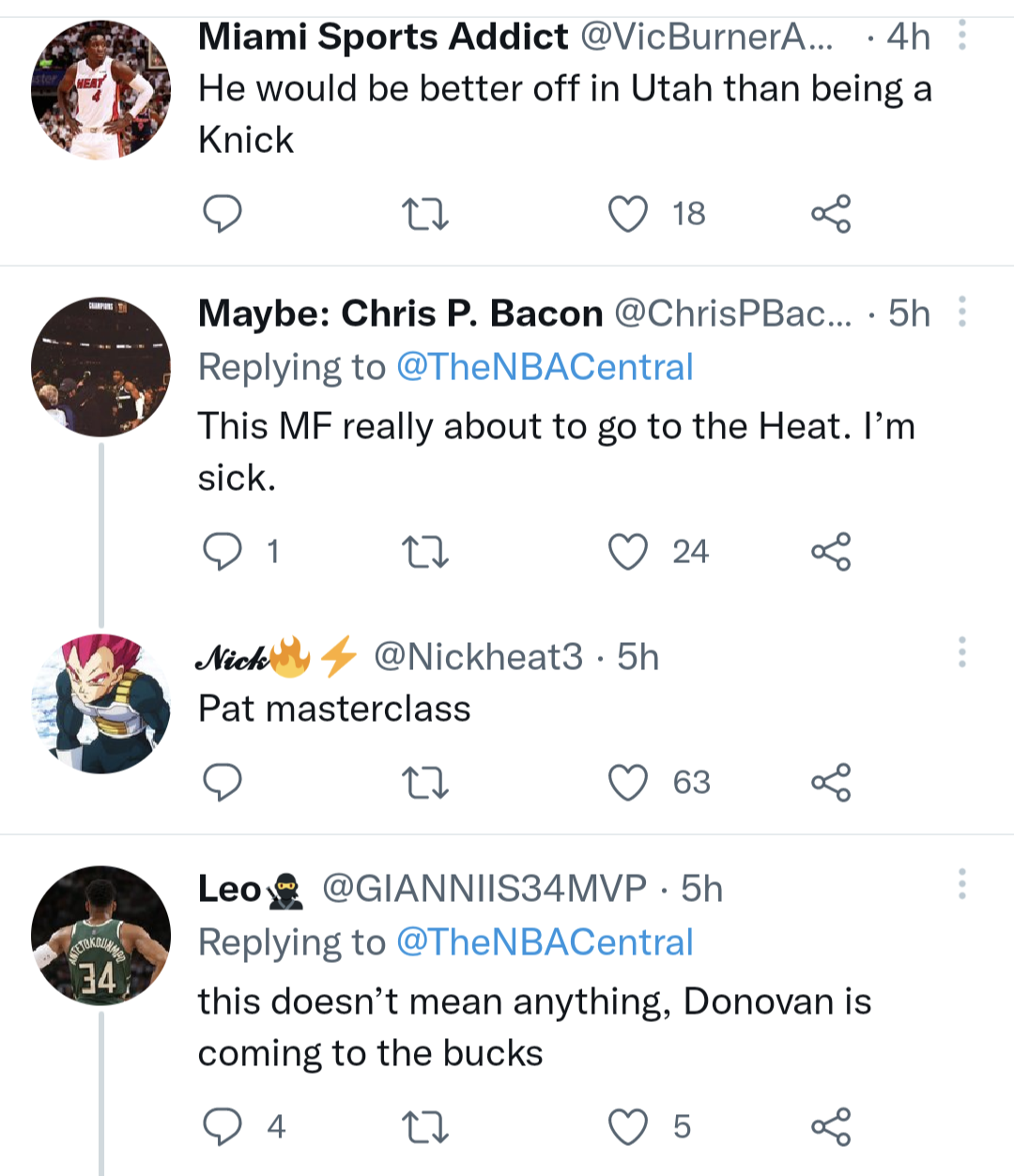Retweet Miami Sports Addict's Utah tweet
The height and width of the screenshot is (1176, 1014).
425,214
